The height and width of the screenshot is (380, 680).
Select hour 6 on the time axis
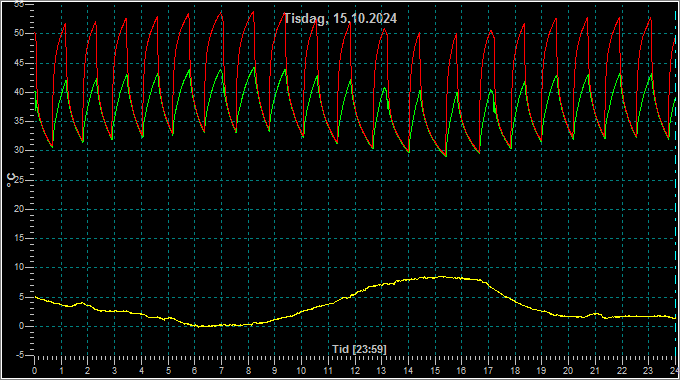point(194,371)
